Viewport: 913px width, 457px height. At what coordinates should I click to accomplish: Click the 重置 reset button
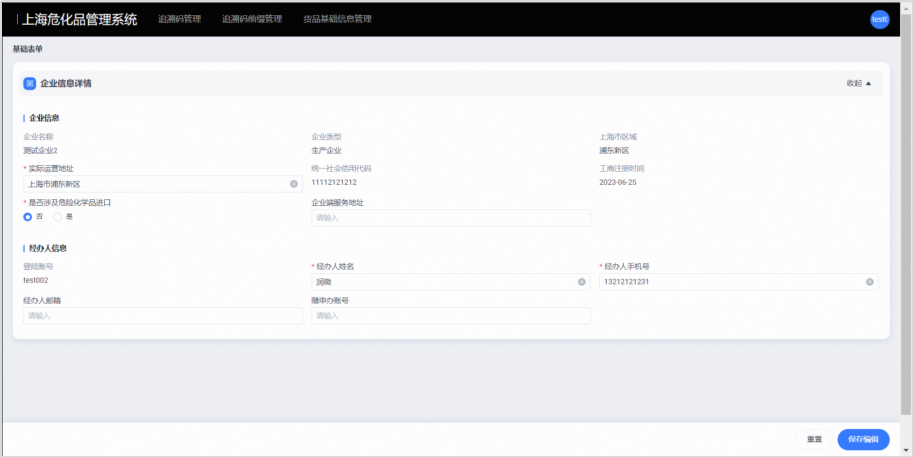814,439
